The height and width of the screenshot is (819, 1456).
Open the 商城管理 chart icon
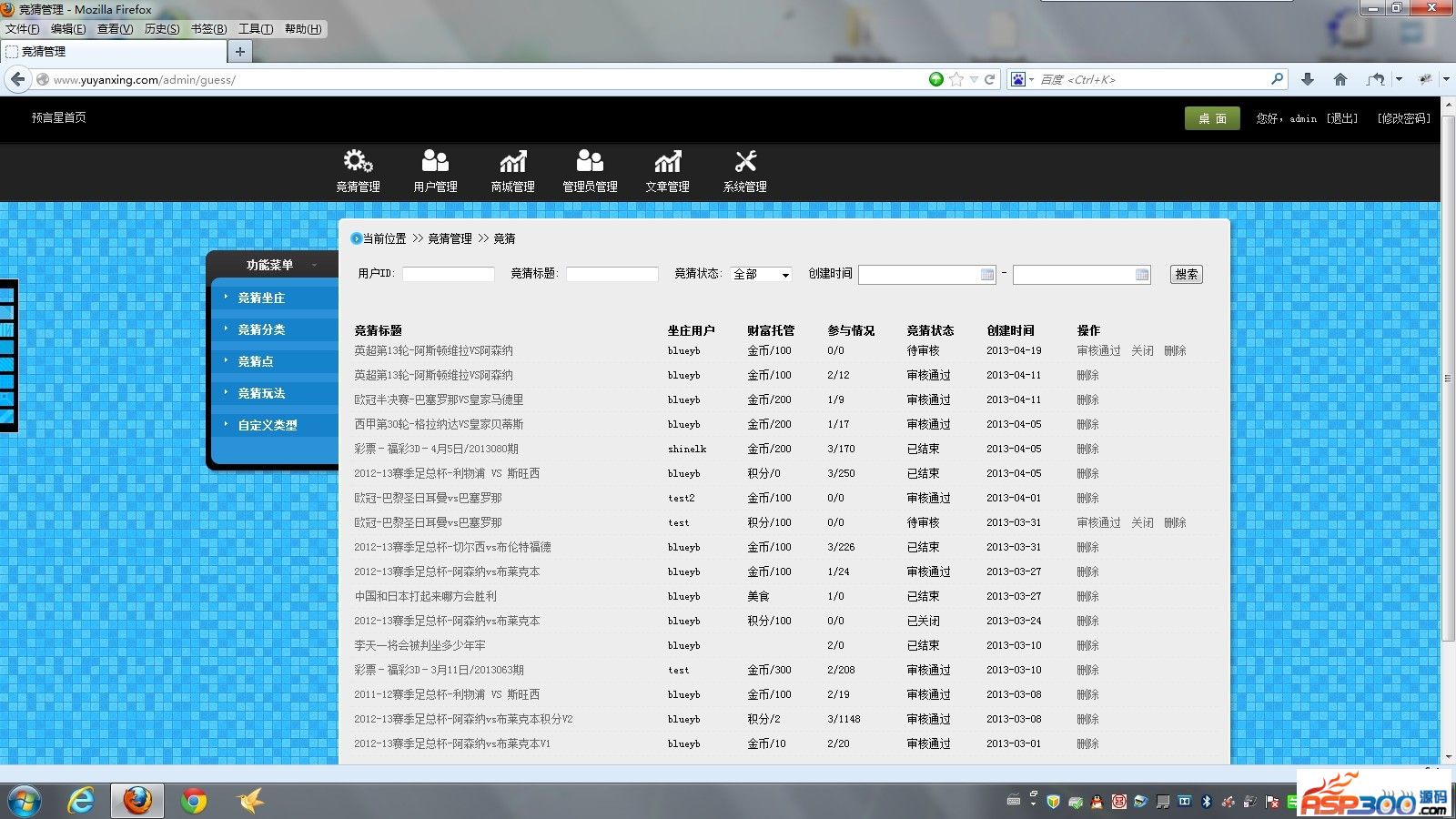point(512,162)
